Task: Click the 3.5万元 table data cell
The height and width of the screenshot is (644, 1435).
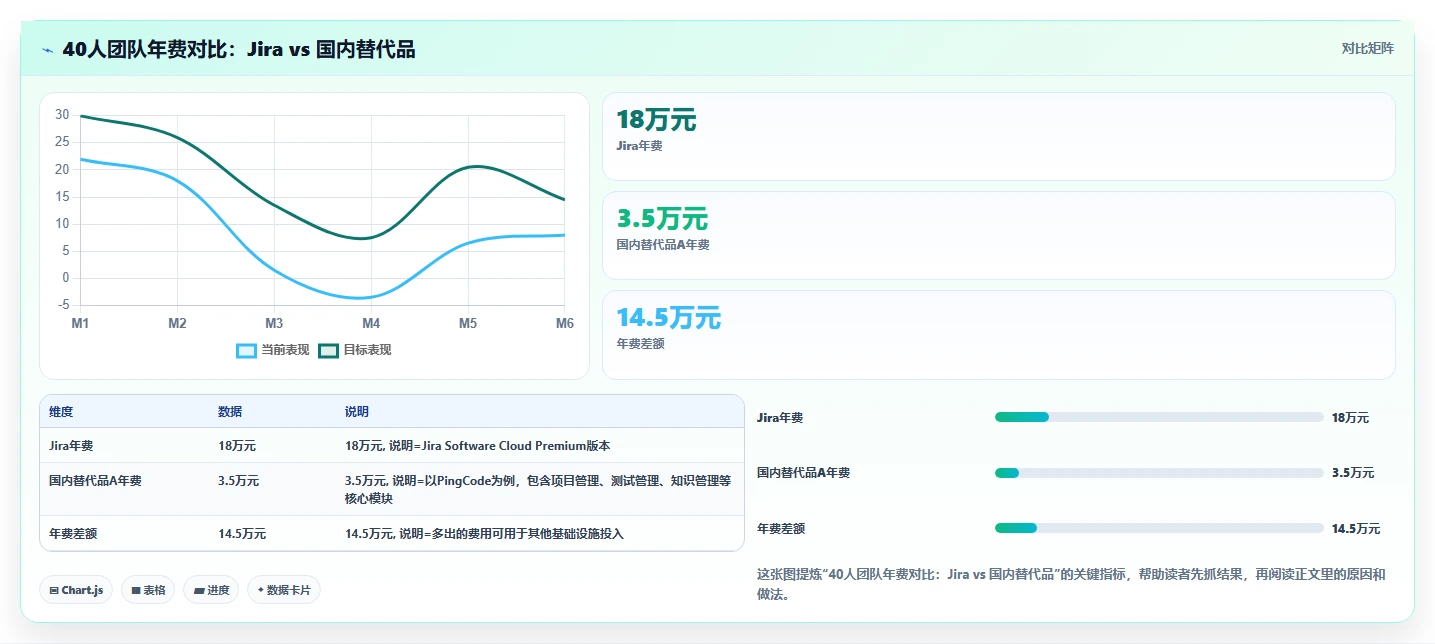Action: (x=239, y=480)
